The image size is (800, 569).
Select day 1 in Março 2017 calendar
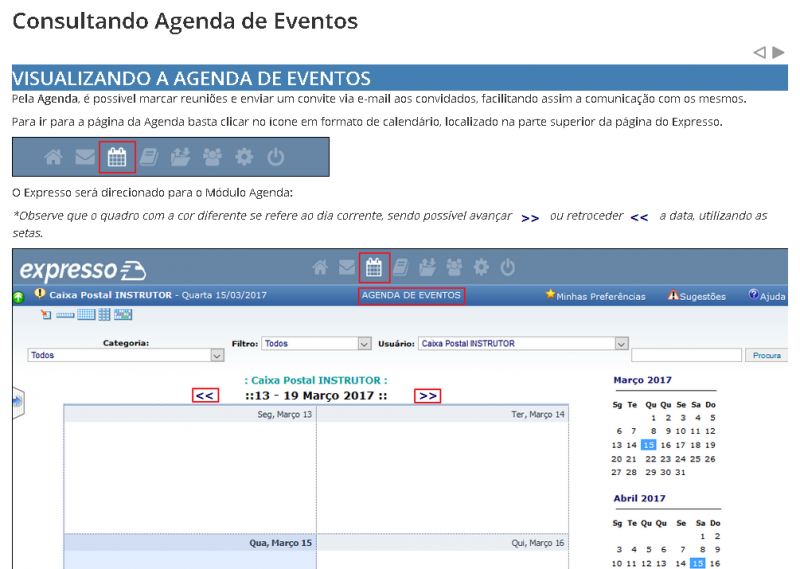pos(654,417)
